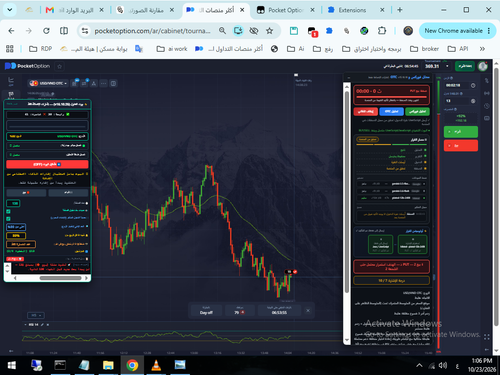
Task: Click the right arrow of bot panel scrollbar
Action: coord(86,278)
